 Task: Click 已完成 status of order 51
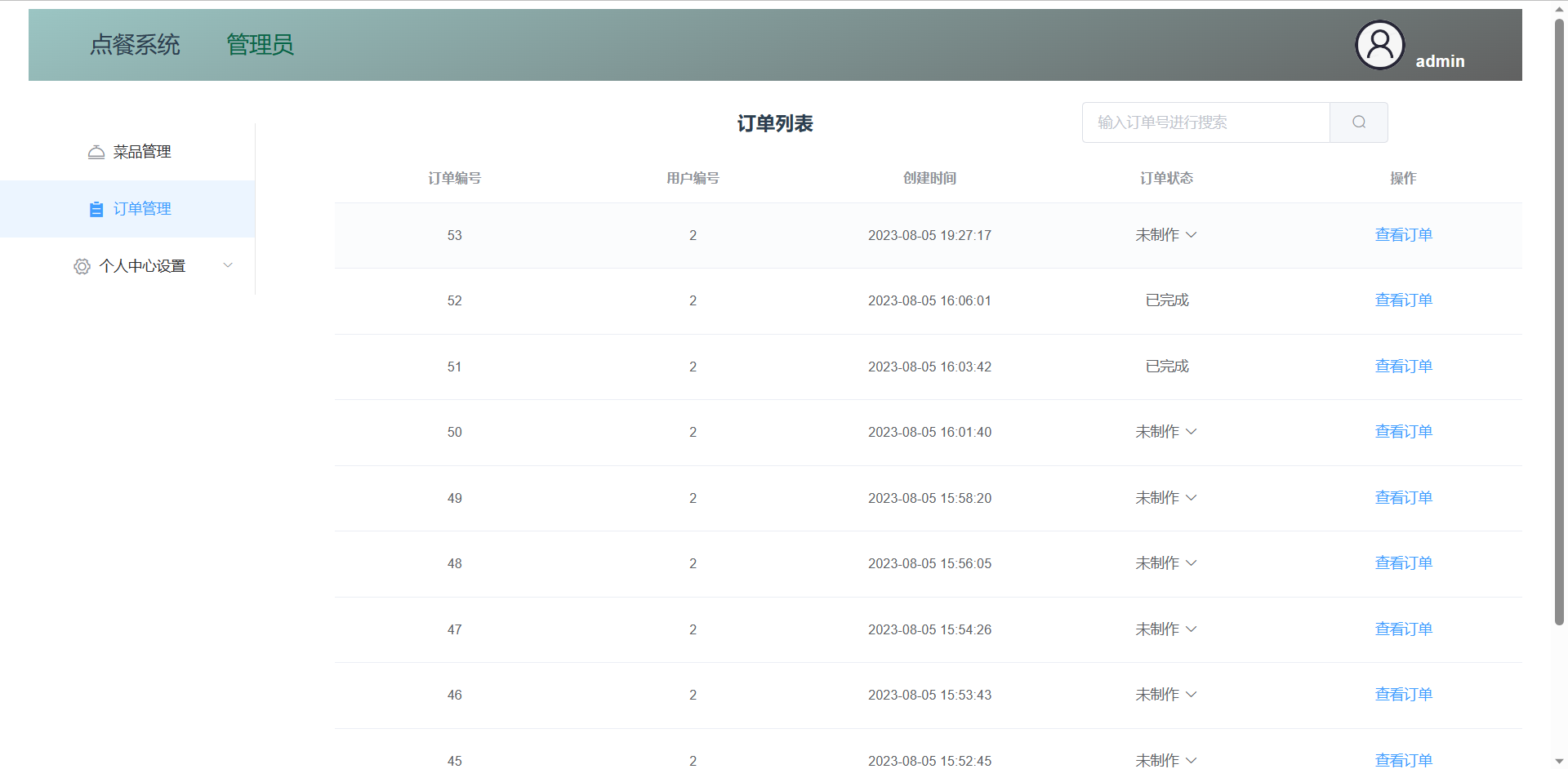[x=1167, y=367]
